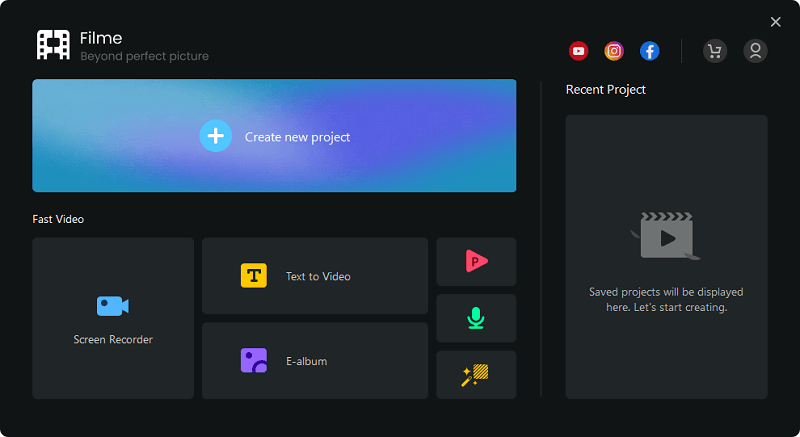This screenshot has height=437, width=800.
Task: Click the Filme film-strip logo
Action: coord(53,45)
